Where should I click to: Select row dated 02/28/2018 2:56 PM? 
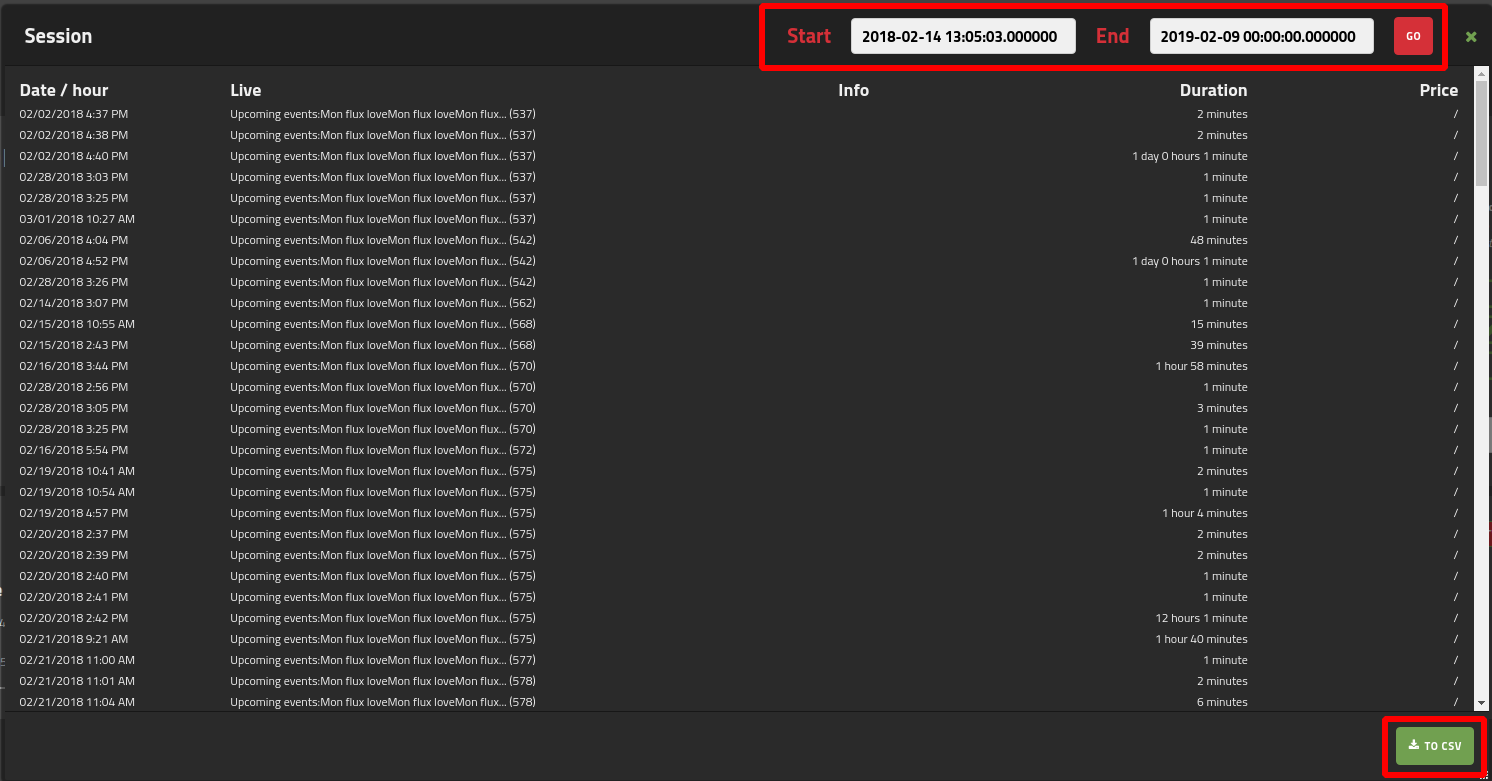739,387
